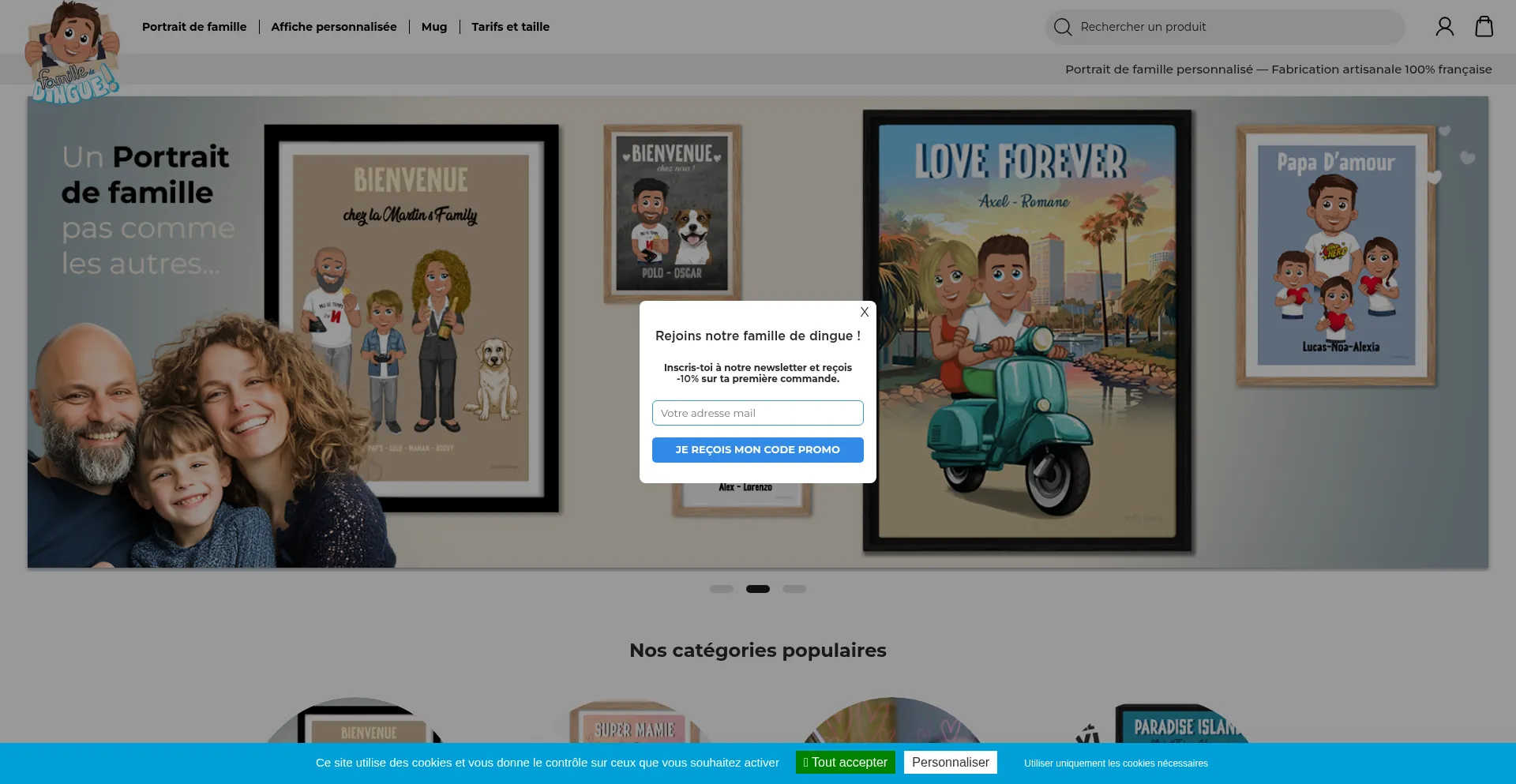The image size is (1516, 784).
Task: Click the Personnaliser cookies button
Action: [950, 762]
